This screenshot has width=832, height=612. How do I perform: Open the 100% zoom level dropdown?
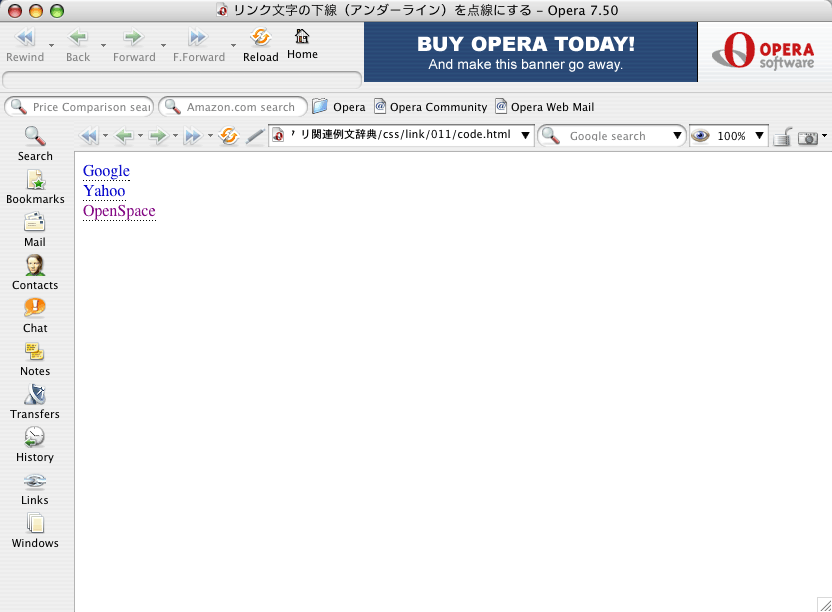click(x=759, y=136)
